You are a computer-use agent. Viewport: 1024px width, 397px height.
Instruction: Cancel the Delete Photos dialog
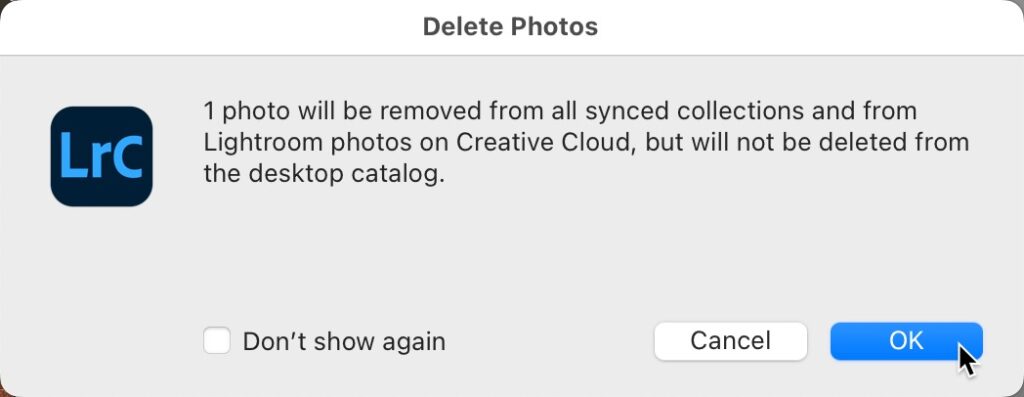tap(730, 341)
